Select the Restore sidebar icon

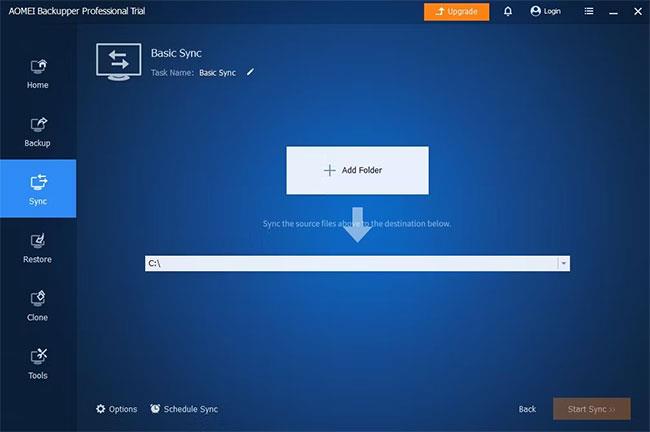click(x=38, y=241)
